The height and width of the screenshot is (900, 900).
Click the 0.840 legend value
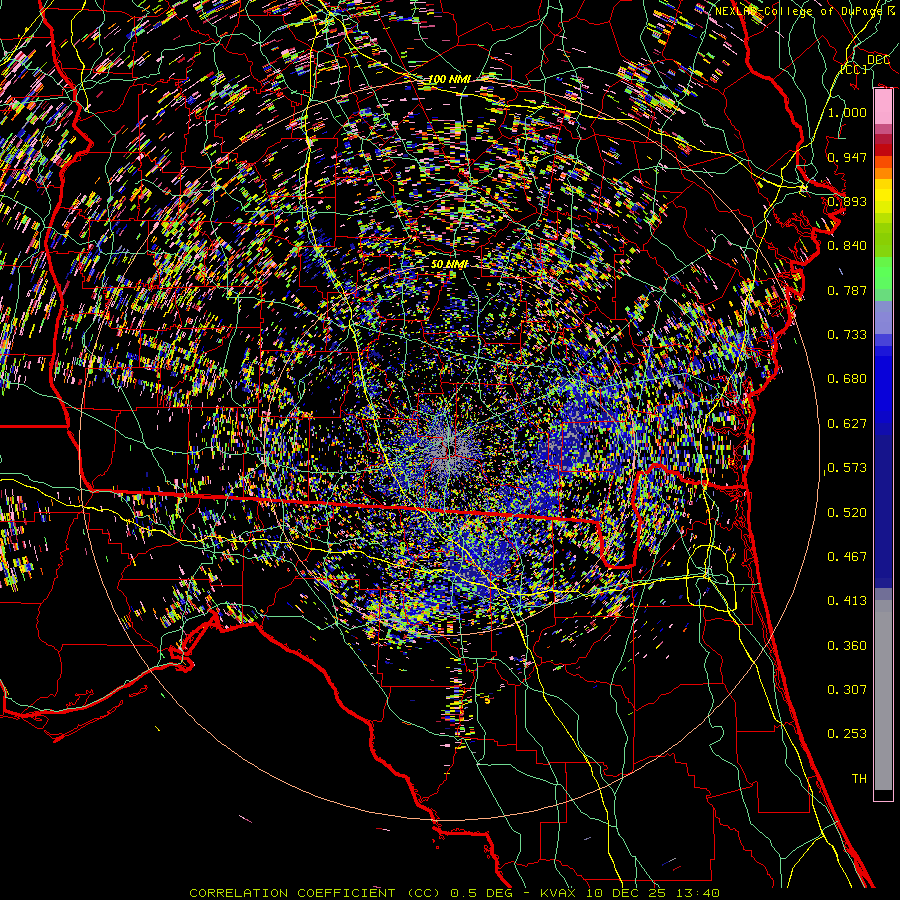pyautogui.click(x=847, y=246)
